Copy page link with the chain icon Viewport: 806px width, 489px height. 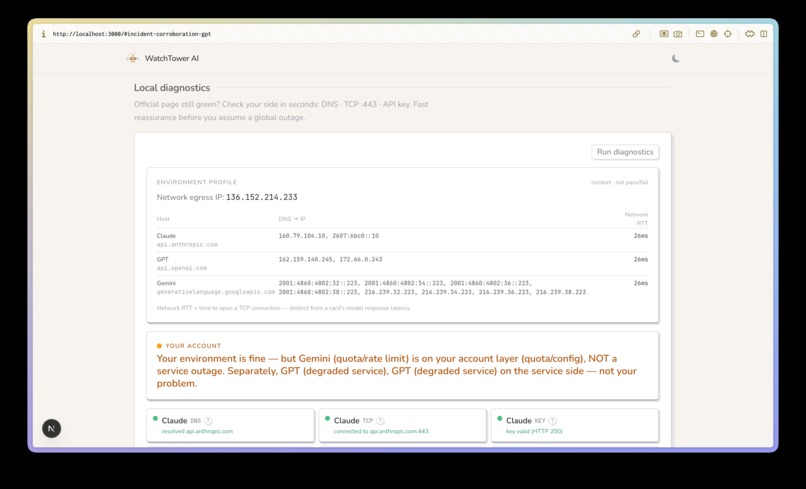pyautogui.click(x=636, y=34)
